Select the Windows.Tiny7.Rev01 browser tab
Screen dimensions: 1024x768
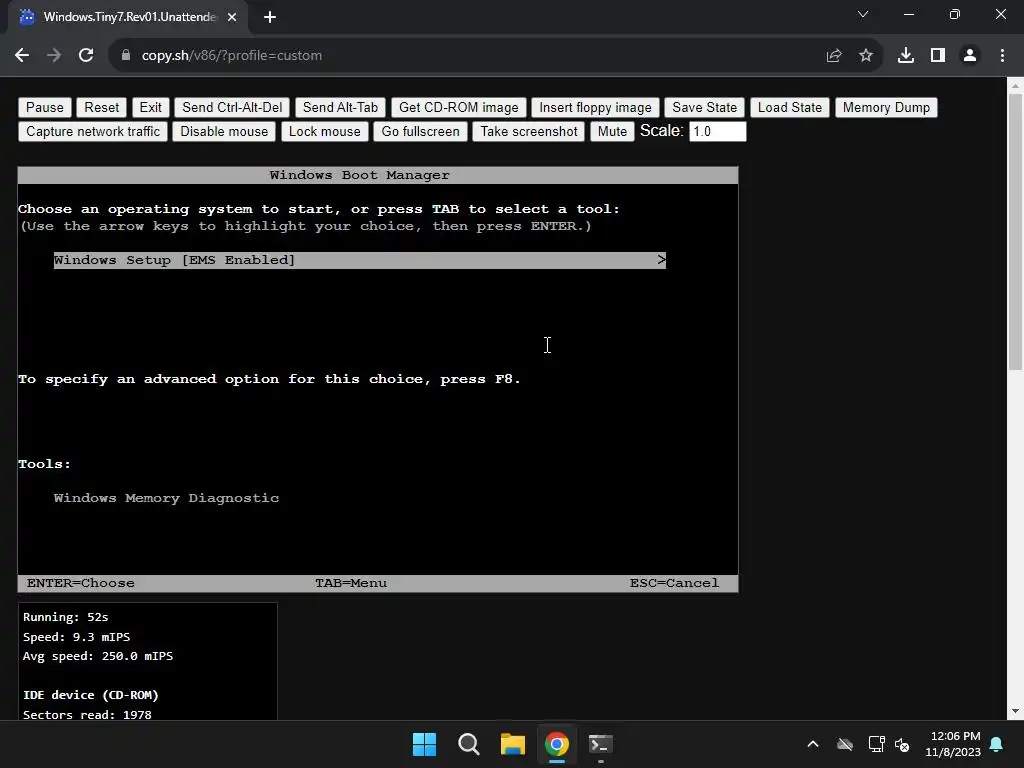[129, 17]
